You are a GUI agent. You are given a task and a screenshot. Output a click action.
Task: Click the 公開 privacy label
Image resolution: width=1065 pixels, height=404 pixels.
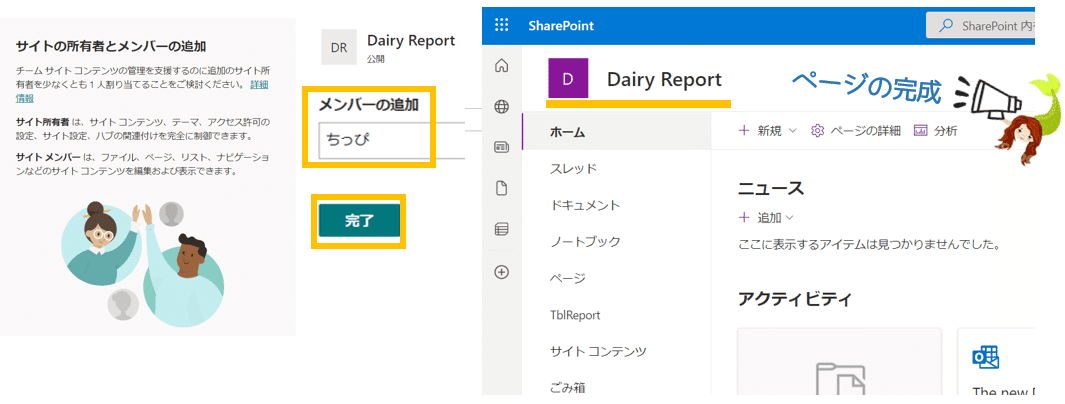376,60
